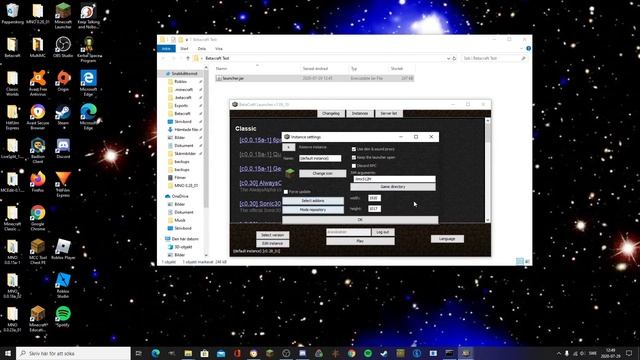Enable the Force update checkbox
Screen dimensions: 640x360
[x=286, y=192]
